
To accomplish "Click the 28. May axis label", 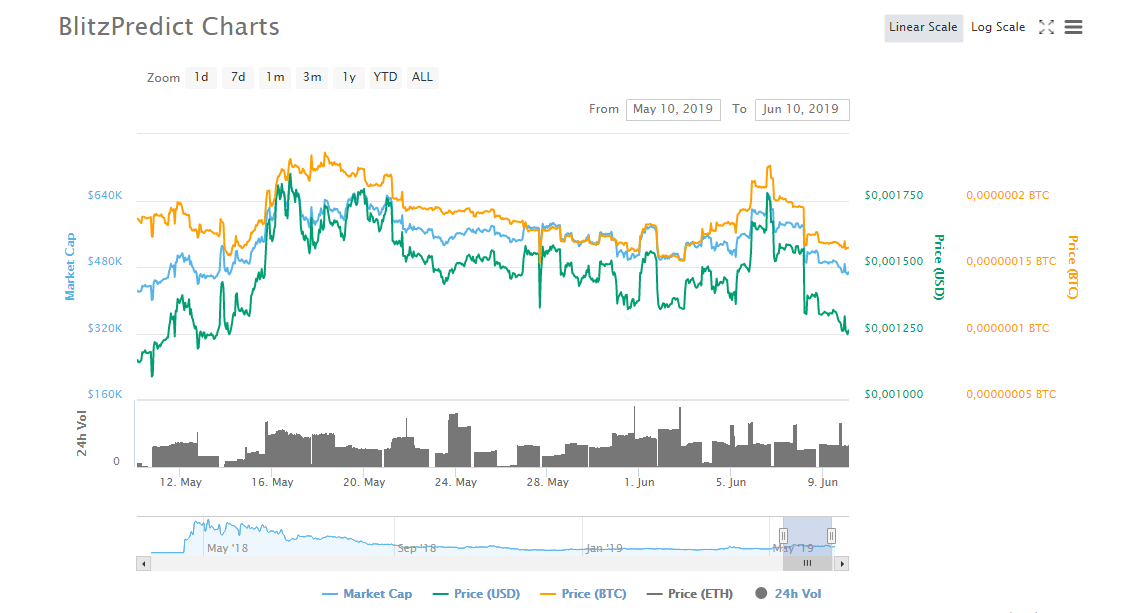I will pyautogui.click(x=547, y=483).
